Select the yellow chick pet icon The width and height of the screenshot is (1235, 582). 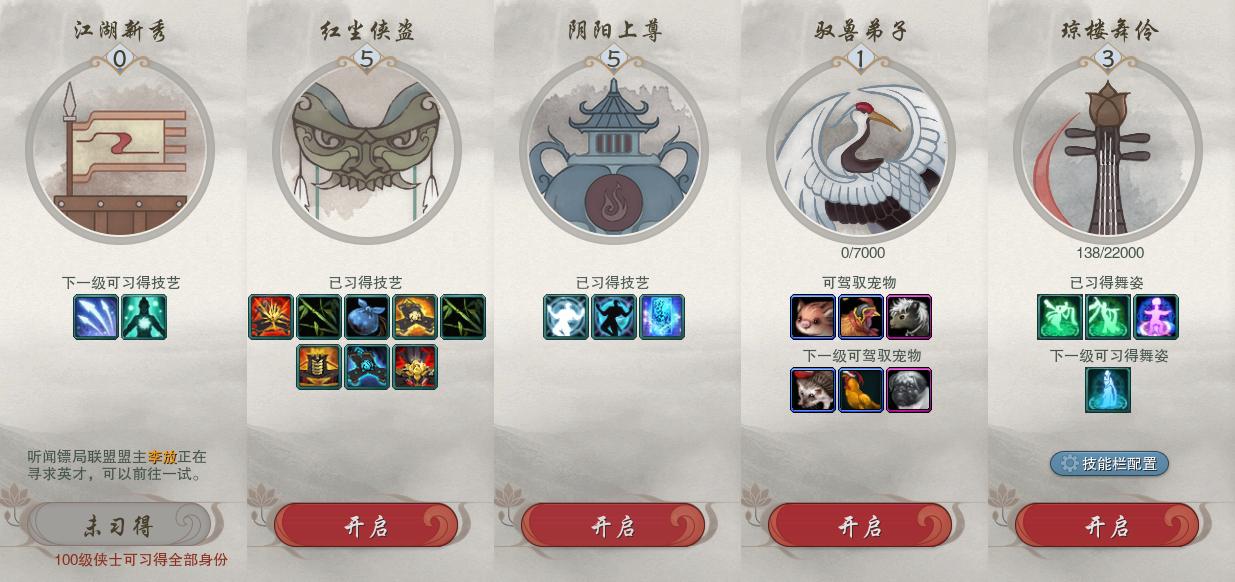click(x=861, y=390)
